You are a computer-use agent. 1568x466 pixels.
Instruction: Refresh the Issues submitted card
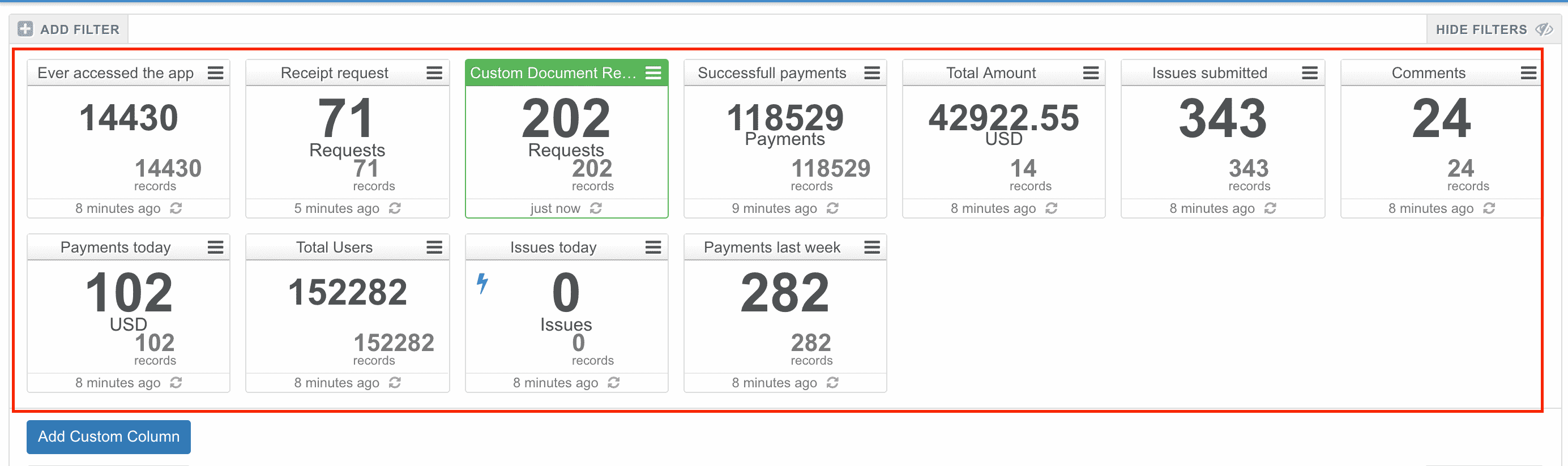tap(1270, 208)
